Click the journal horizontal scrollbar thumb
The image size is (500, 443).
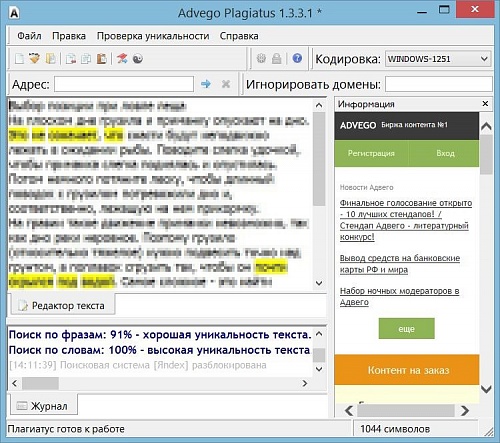pos(40,383)
